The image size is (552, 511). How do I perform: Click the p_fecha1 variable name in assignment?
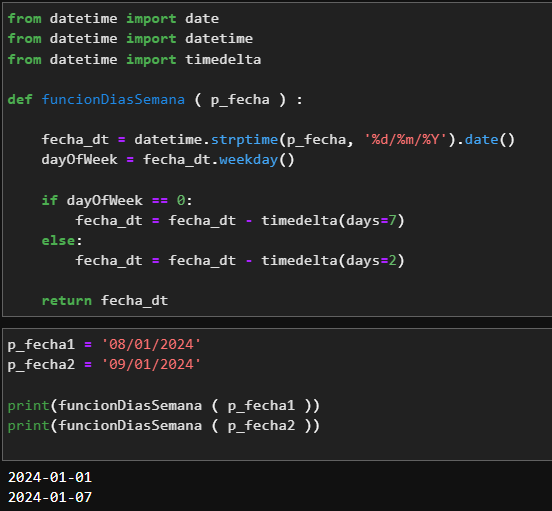click(x=41, y=345)
